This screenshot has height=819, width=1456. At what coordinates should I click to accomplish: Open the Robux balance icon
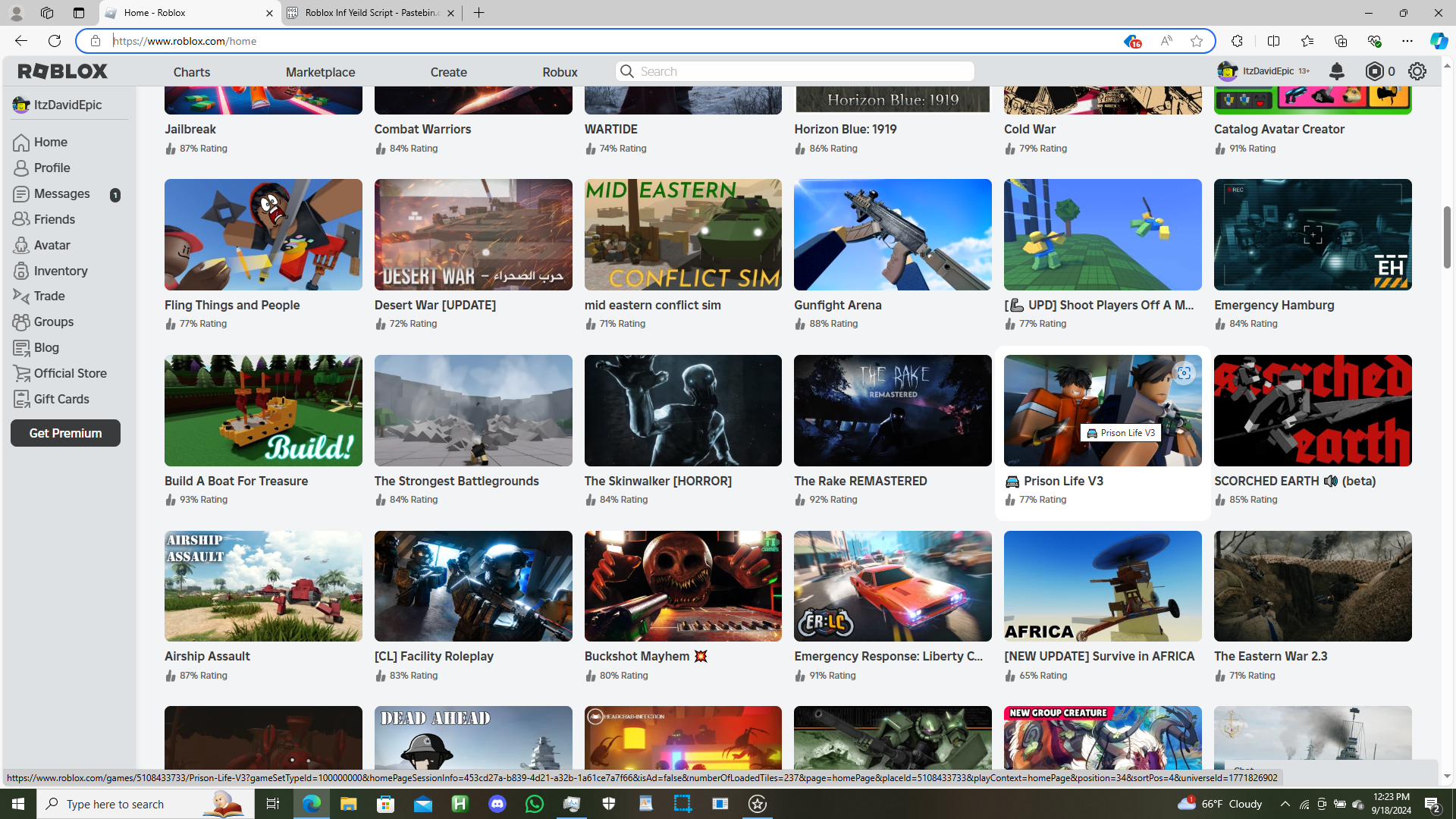(1374, 71)
